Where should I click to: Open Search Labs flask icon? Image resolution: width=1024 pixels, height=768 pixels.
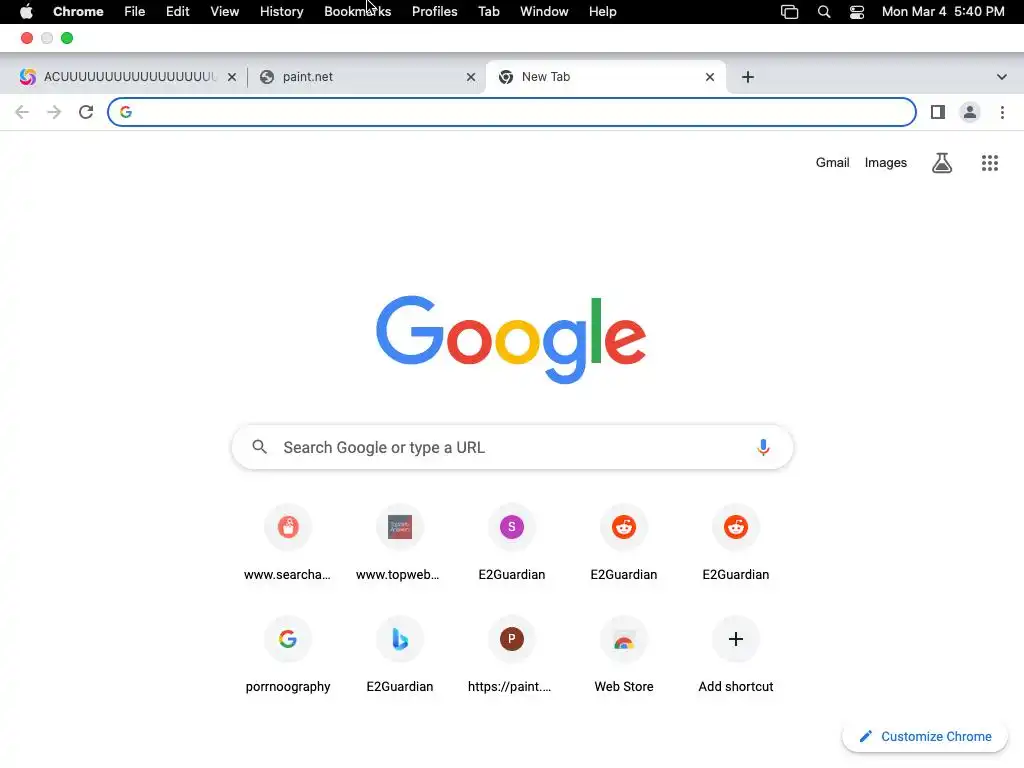(x=942, y=163)
